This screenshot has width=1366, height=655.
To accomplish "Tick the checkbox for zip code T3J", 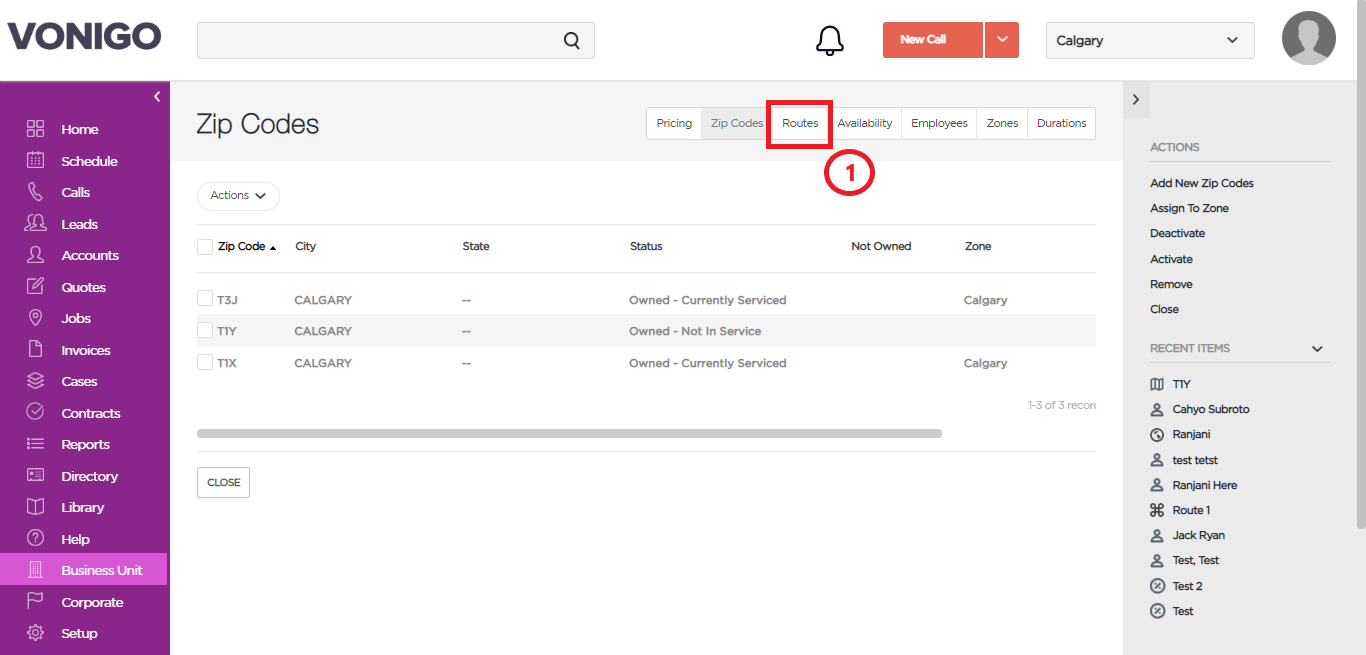I will (205, 299).
